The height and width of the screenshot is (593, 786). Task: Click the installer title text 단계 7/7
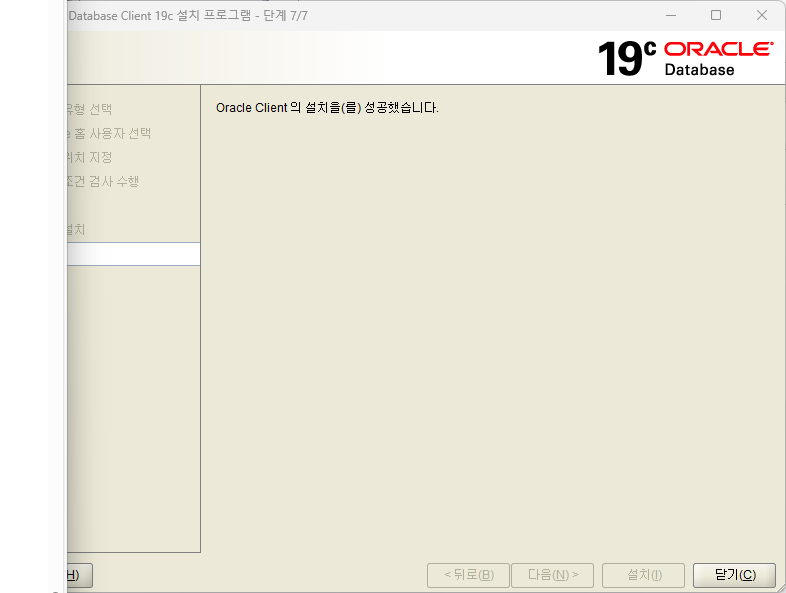285,16
